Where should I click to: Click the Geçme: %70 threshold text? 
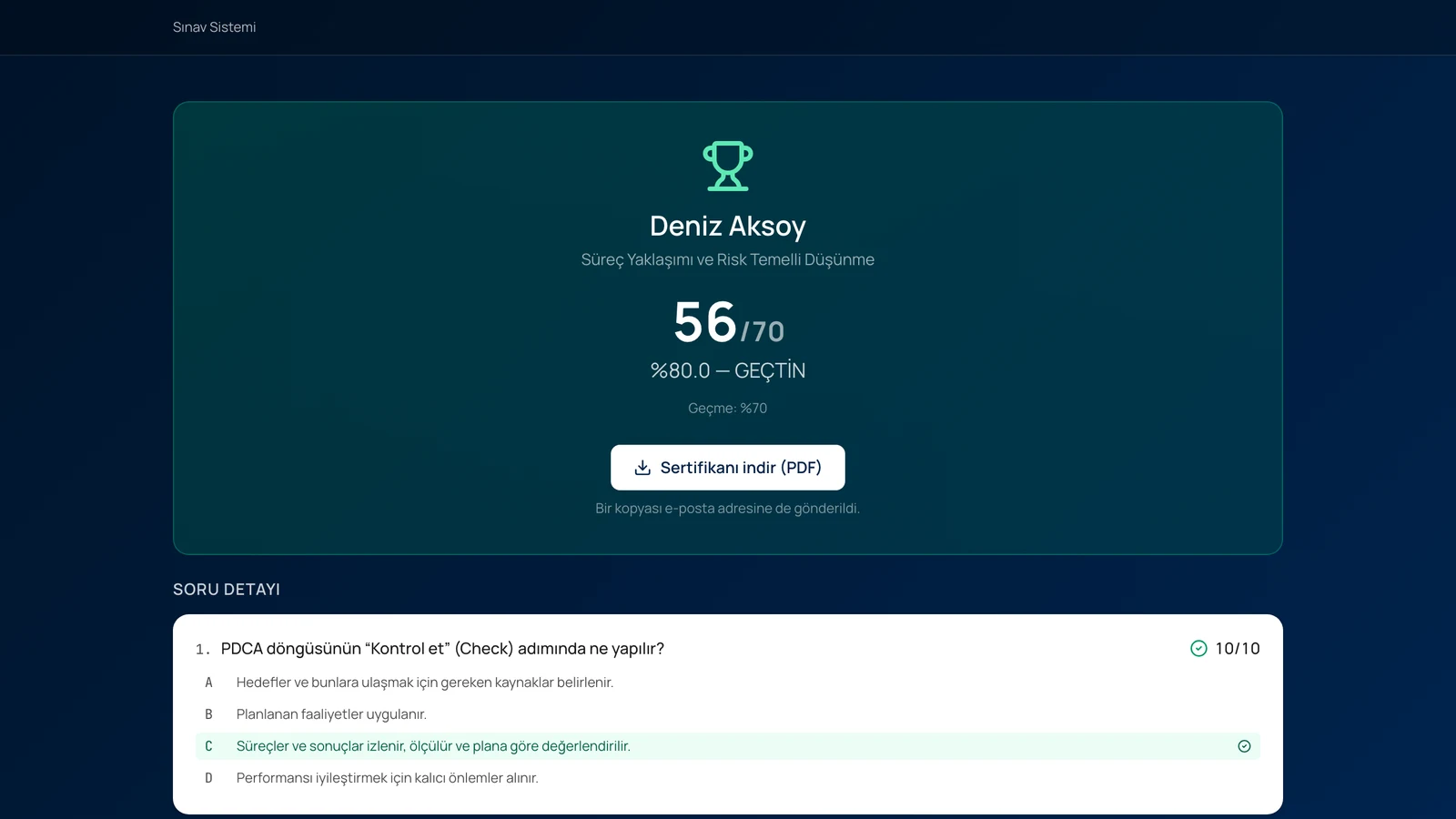pyautogui.click(x=728, y=409)
